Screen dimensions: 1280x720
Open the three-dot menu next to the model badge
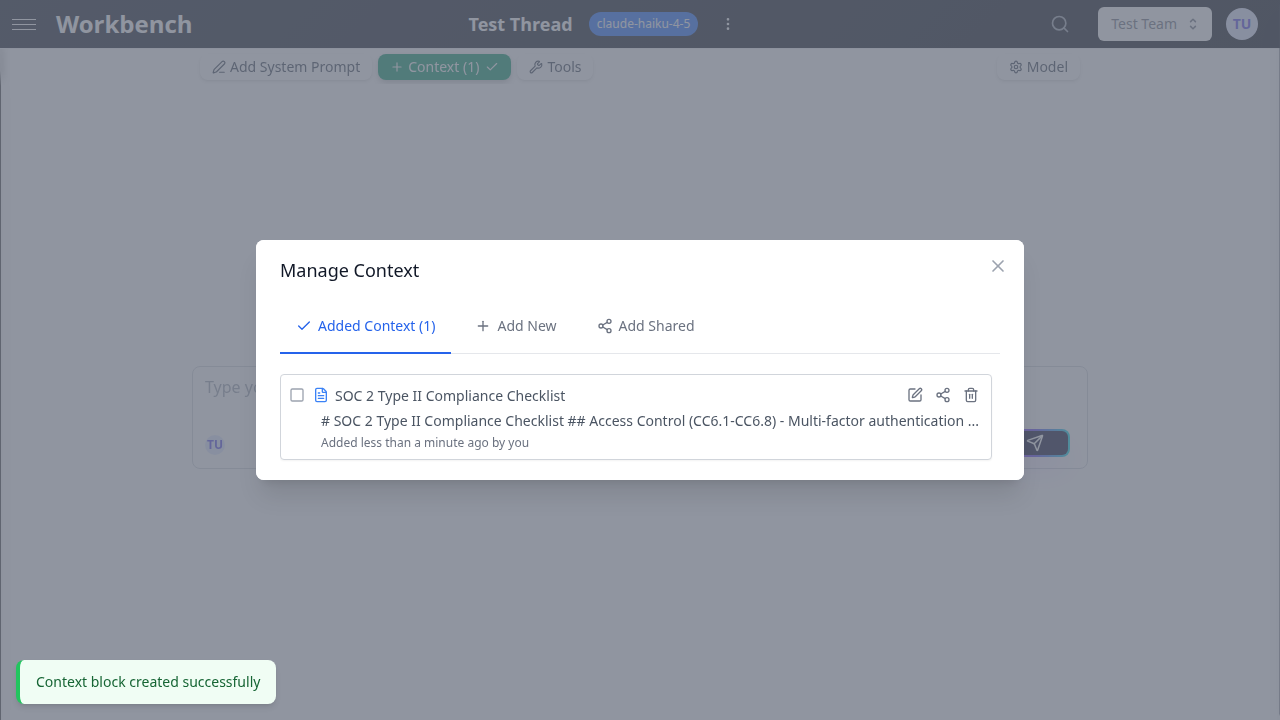727,23
